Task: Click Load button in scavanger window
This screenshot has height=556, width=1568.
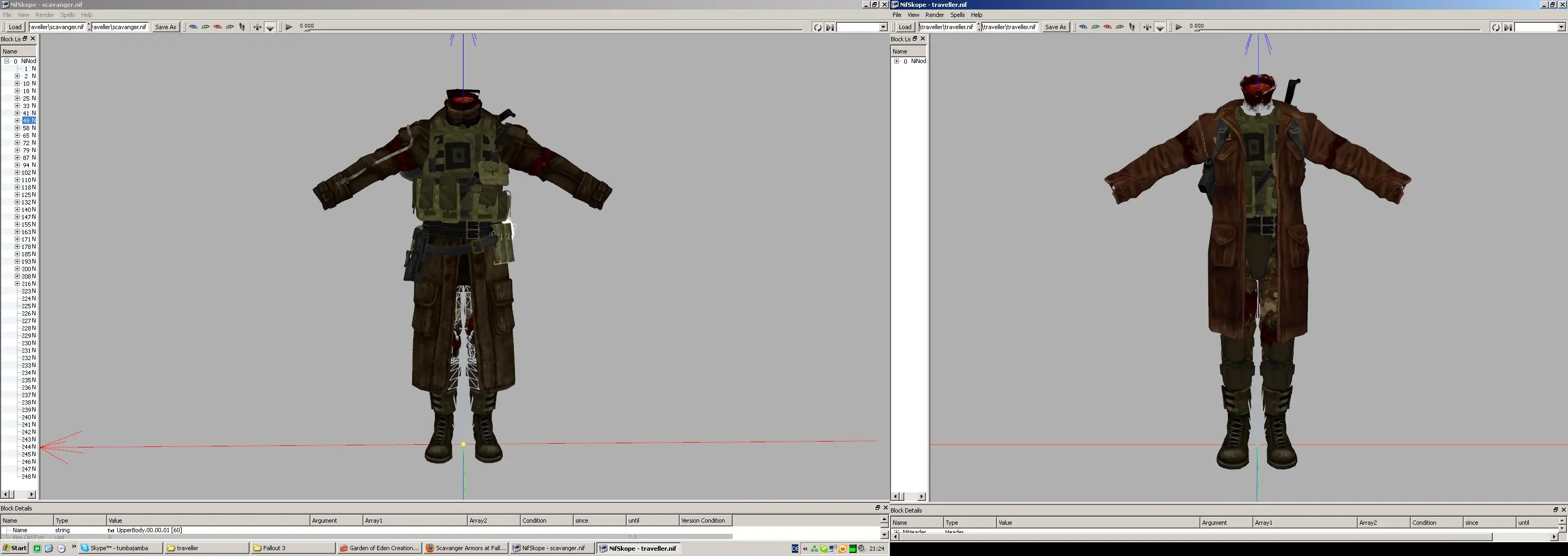Action: 15,27
